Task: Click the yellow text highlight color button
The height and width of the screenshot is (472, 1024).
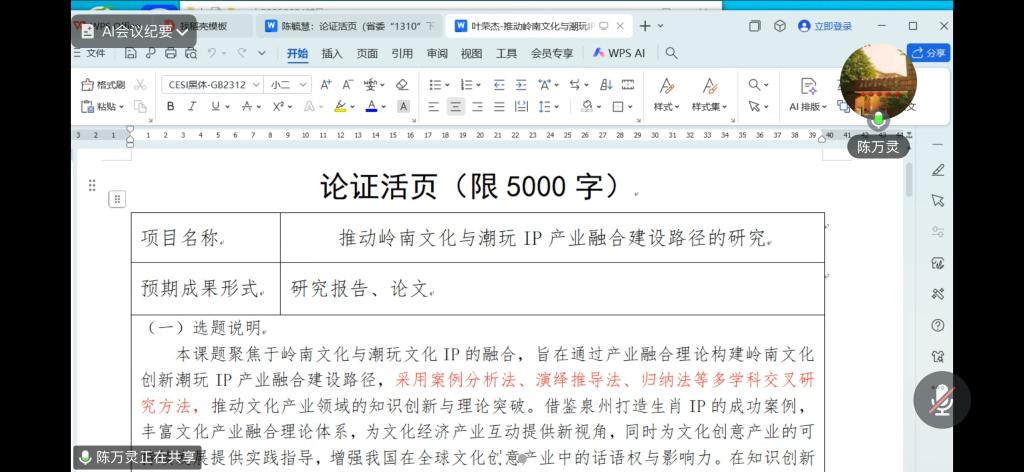Action: click(340, 106)
